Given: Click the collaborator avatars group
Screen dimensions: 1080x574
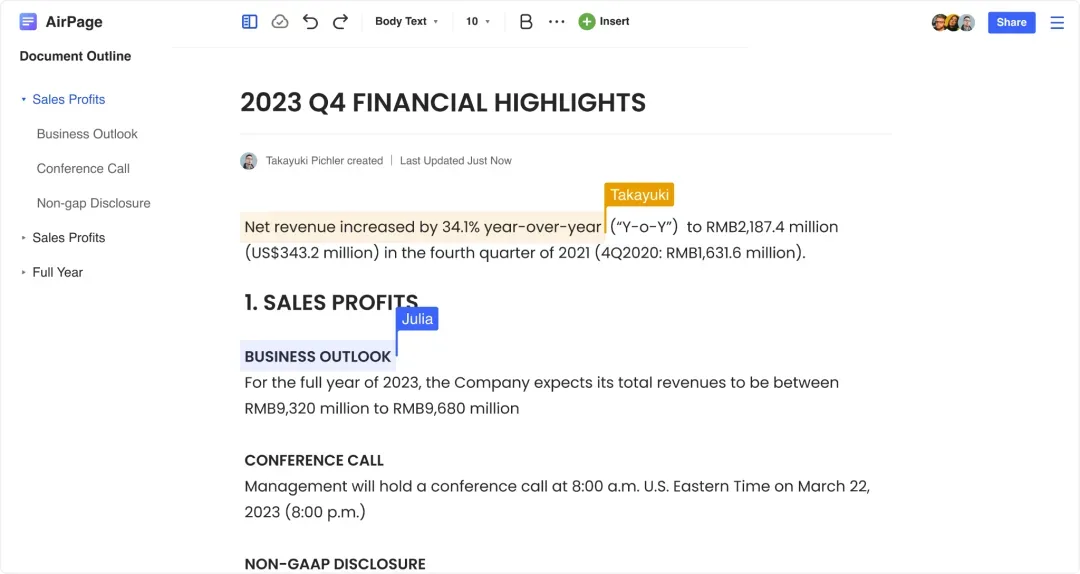Looking at the screenshot, I should click(953, 23).
